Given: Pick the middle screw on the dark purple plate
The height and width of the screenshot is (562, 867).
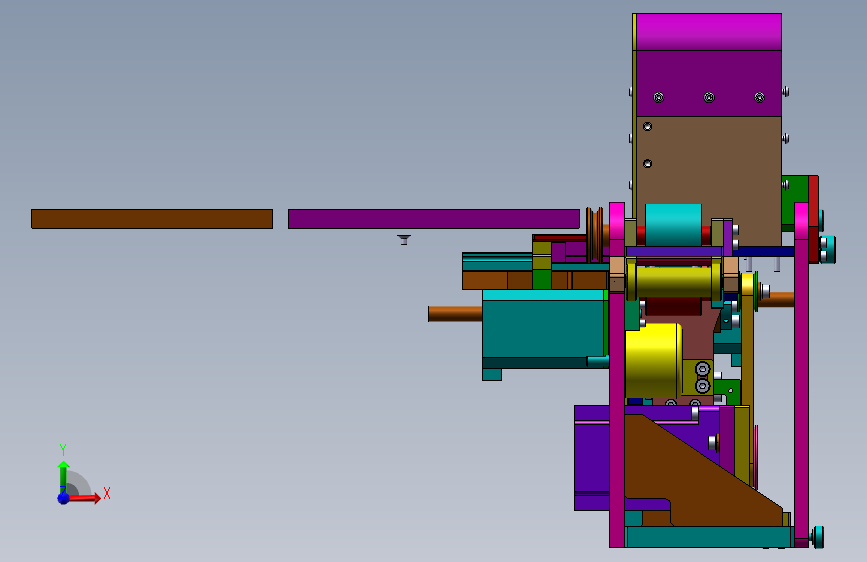Looking at the screenshot, I should tap(709, 97).
